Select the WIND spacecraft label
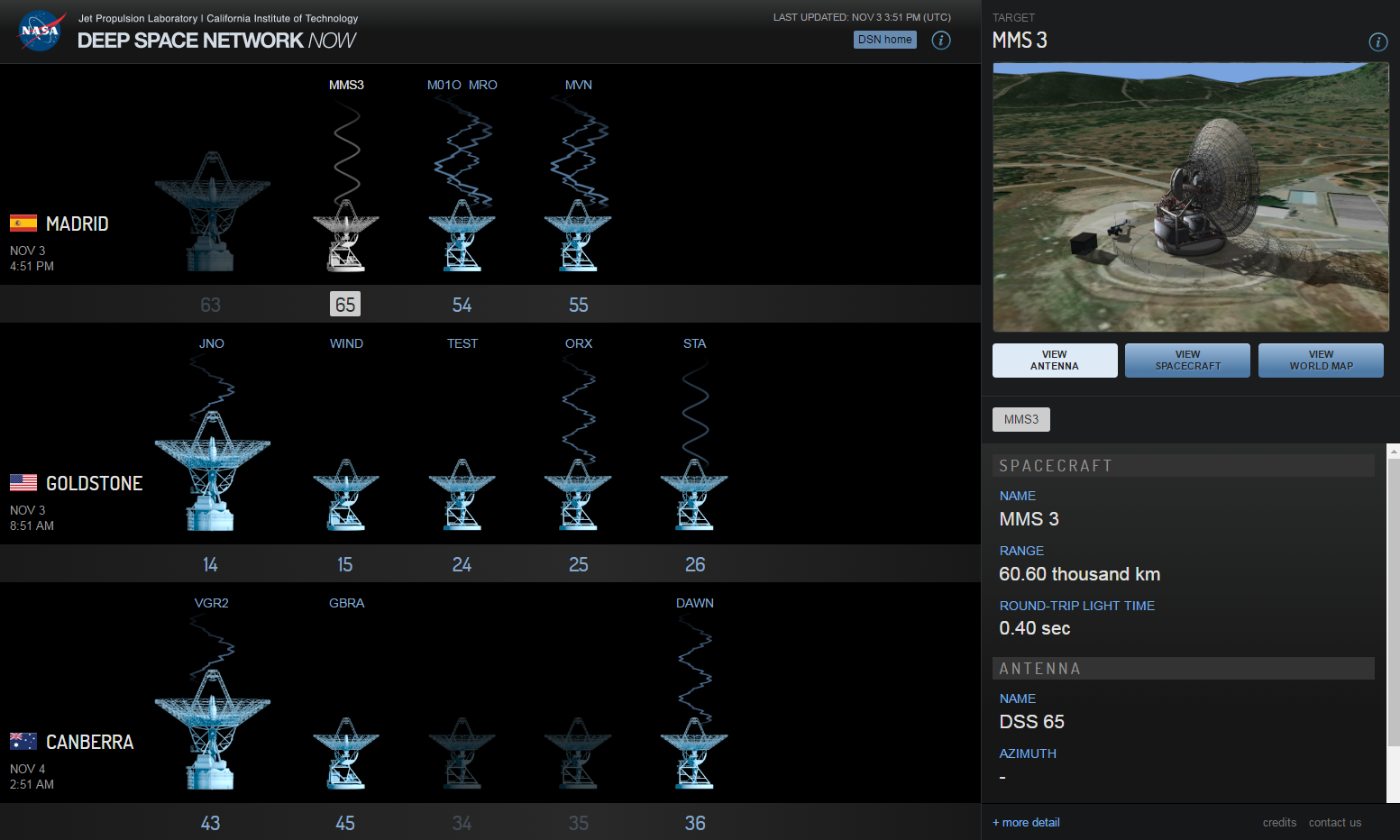 tap(346, 343)
